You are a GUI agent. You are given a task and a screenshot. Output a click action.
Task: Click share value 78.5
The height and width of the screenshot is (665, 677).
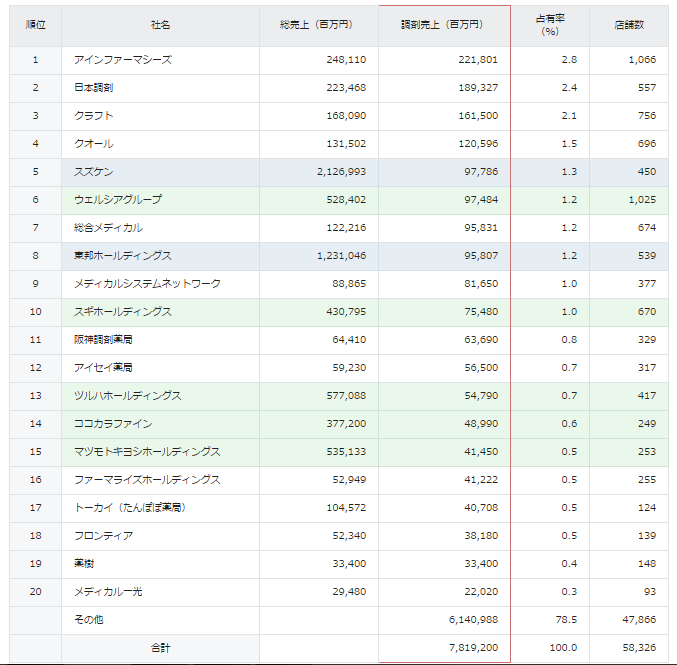pos(566,620)
